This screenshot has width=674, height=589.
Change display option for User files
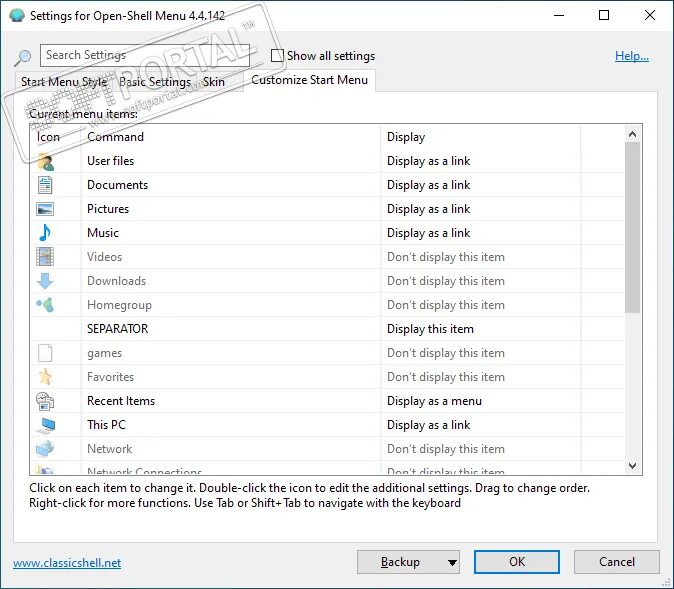pos(428,161)
